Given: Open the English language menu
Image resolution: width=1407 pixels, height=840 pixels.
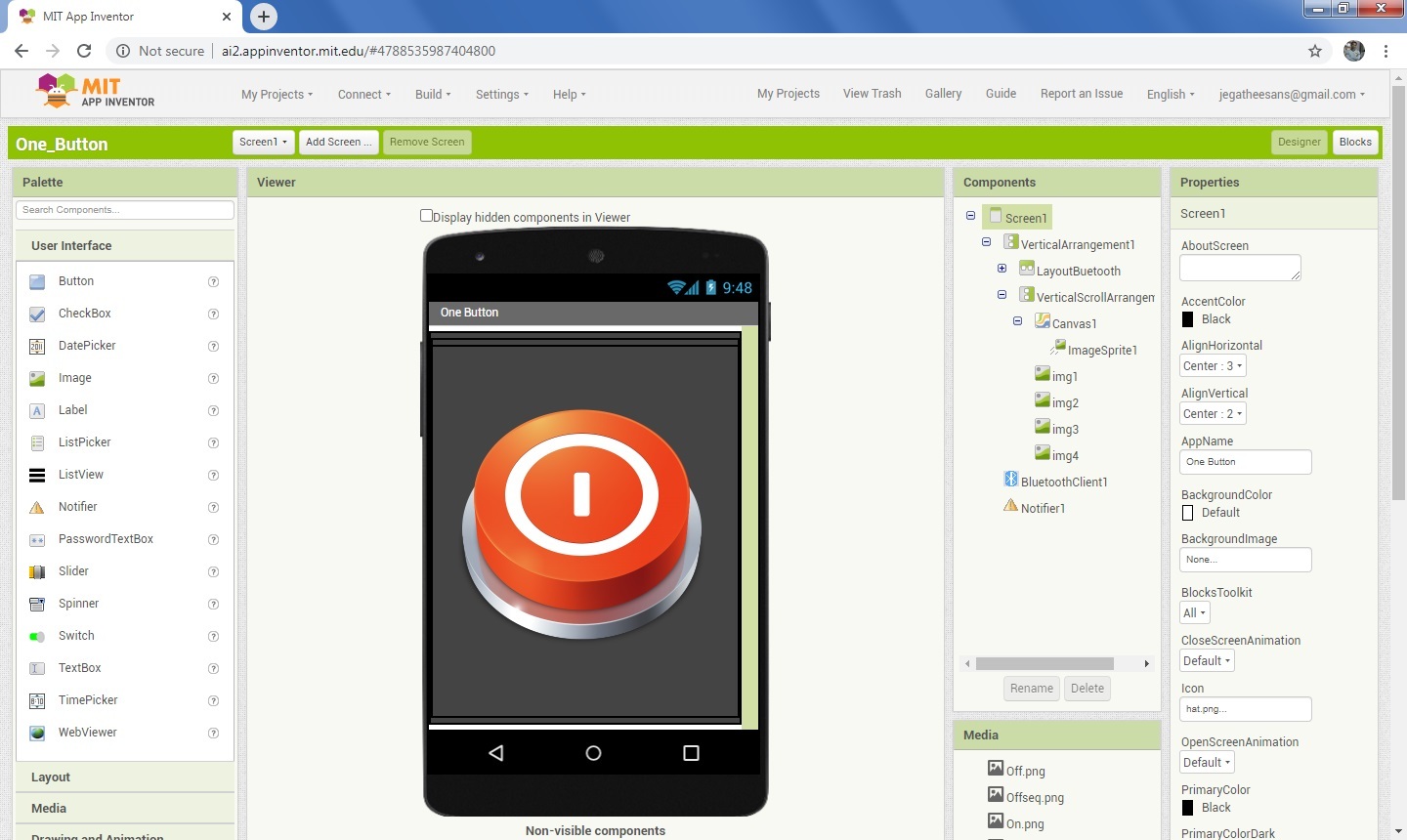Looking at the screenshot, I should point(1171,95).
